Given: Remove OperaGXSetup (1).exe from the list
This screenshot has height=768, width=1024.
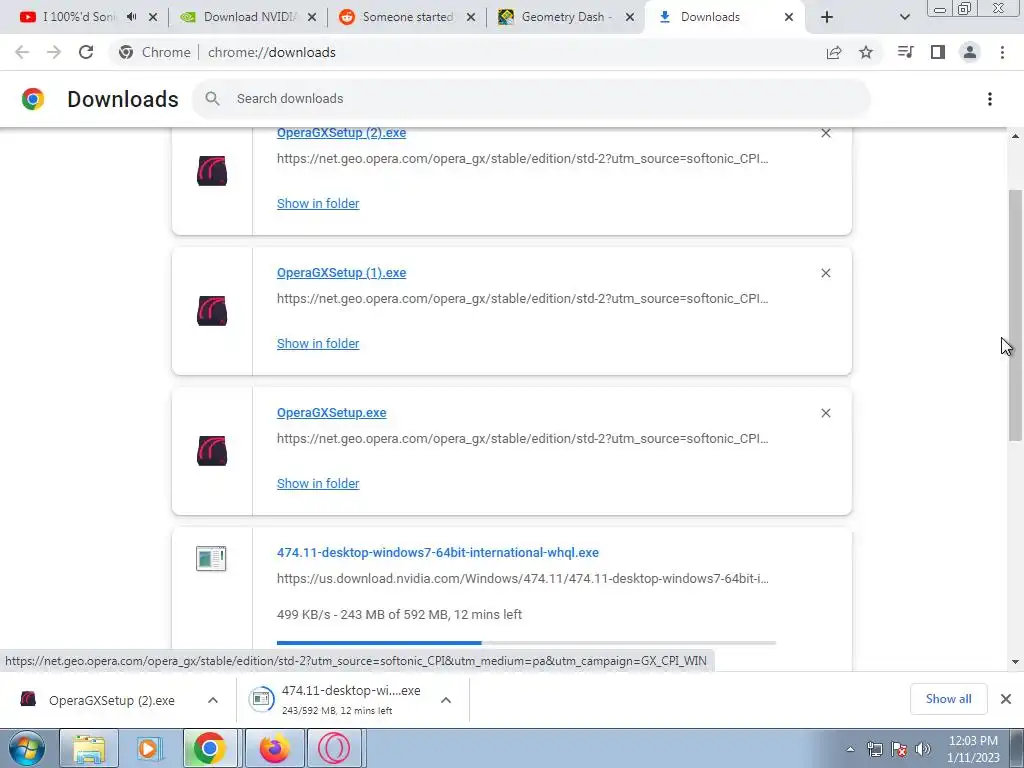Looking at the screenshot, I should click(825, 273).
